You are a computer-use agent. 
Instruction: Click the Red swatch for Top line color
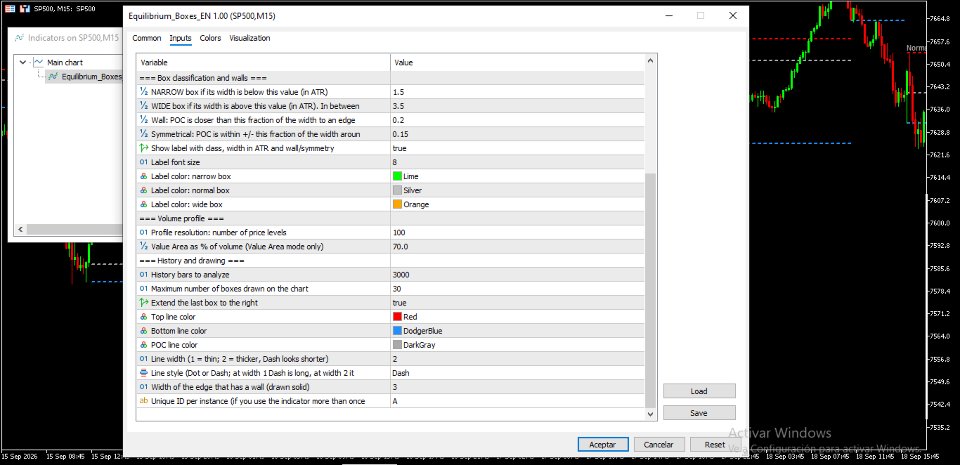click(x=397, y=317)
